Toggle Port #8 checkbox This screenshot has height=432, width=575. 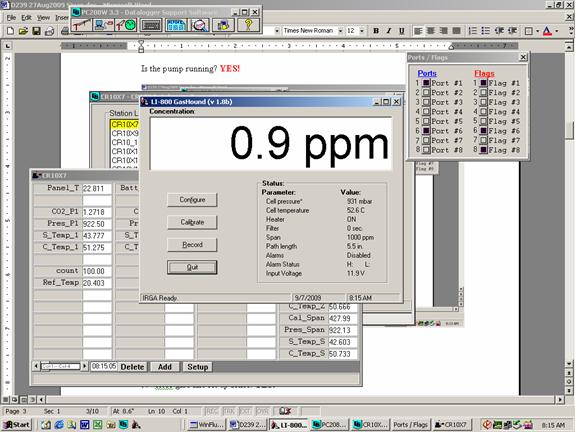[426, 150]
